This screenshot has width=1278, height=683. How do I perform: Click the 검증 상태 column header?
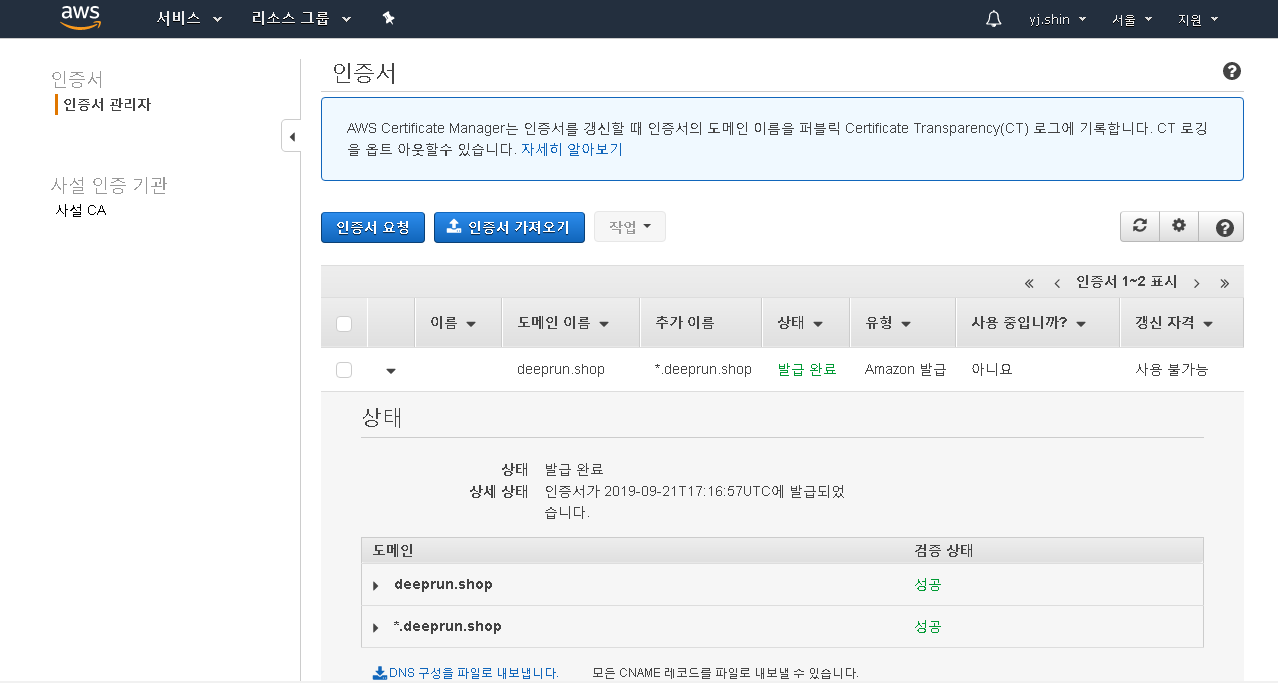(944, 551)
